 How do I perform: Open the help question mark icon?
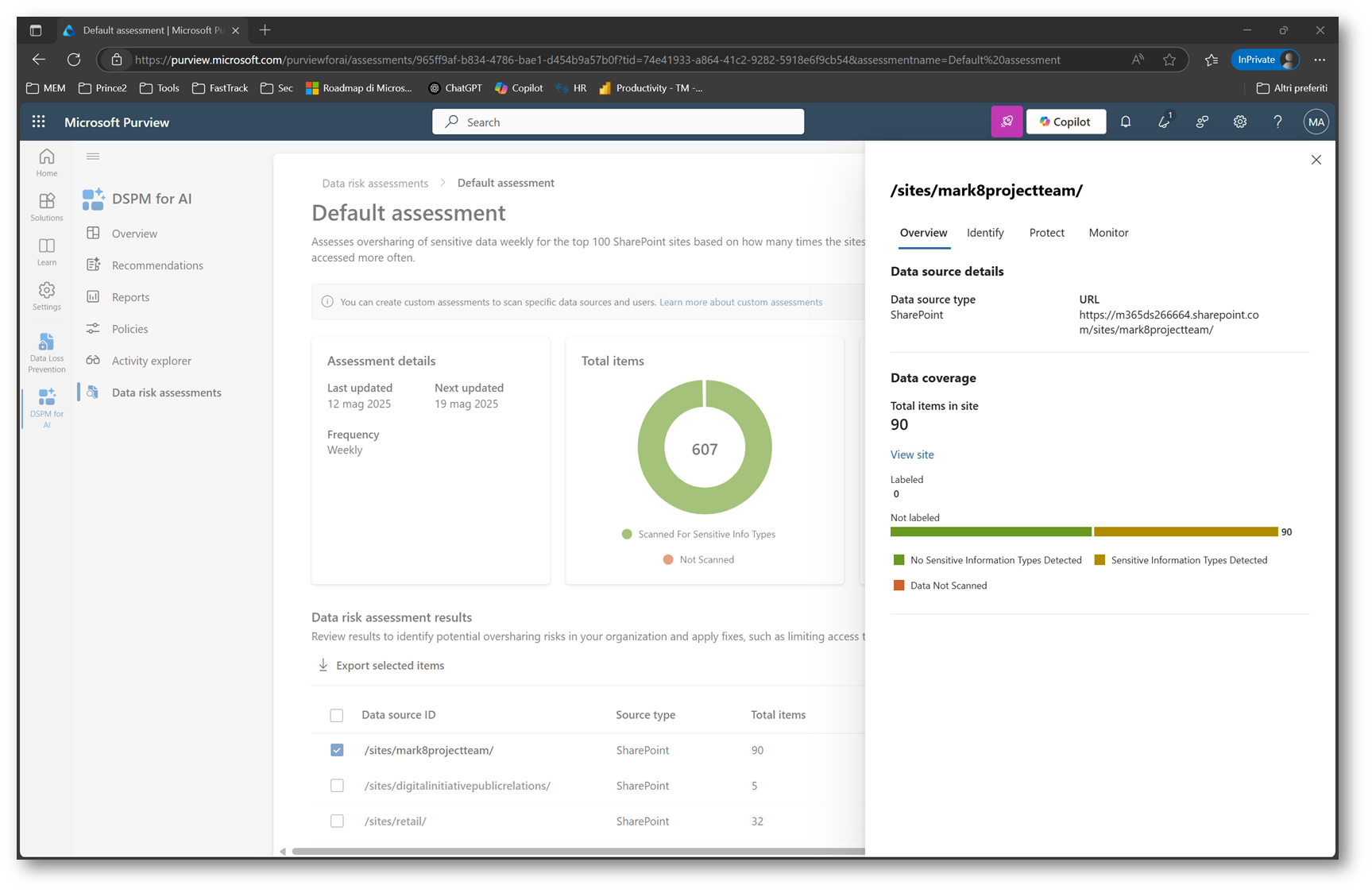1277,122
